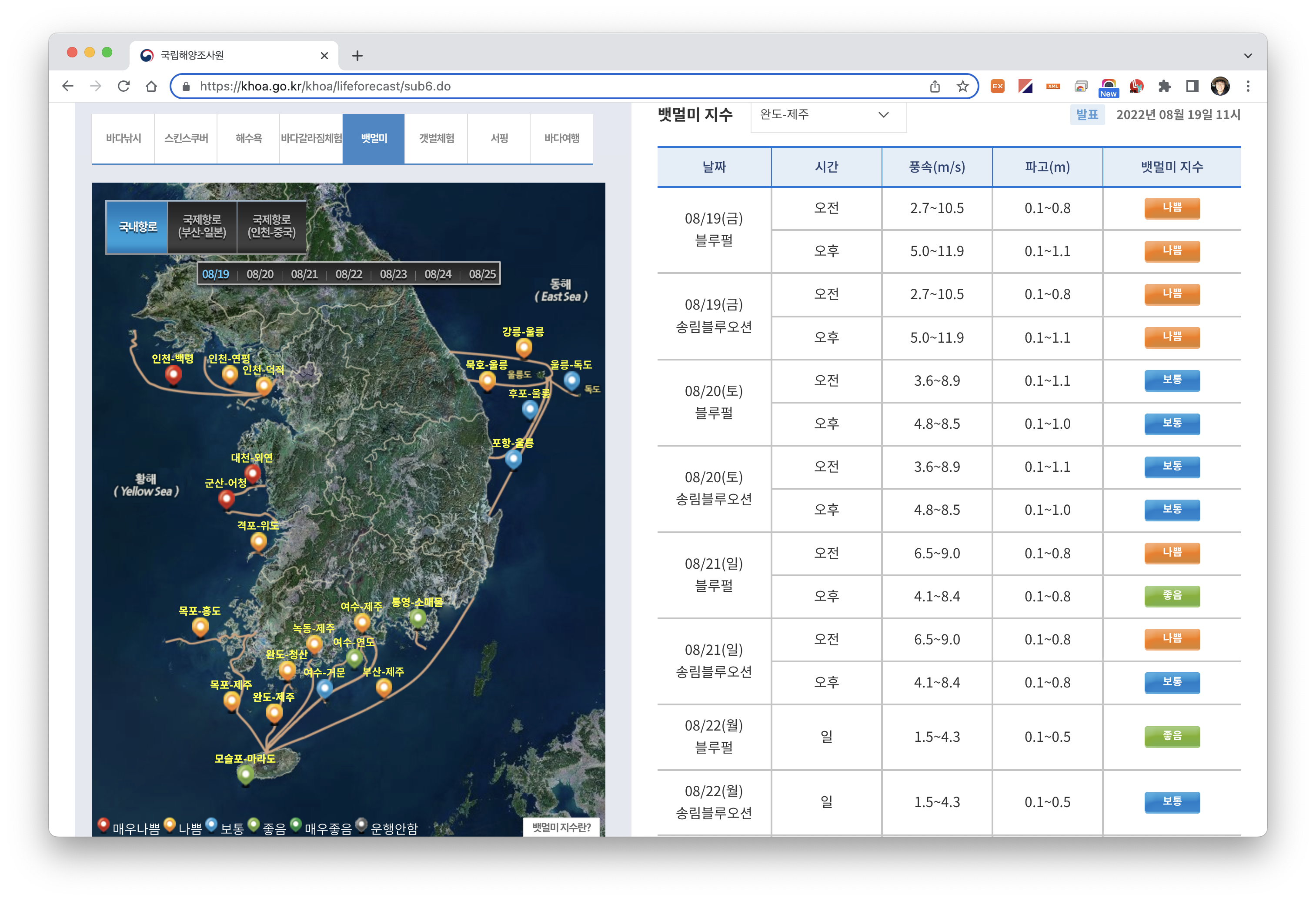
Task: Expand the tab list chevron in title bar
Action: pyautogui.click(x=1247, y=56)
